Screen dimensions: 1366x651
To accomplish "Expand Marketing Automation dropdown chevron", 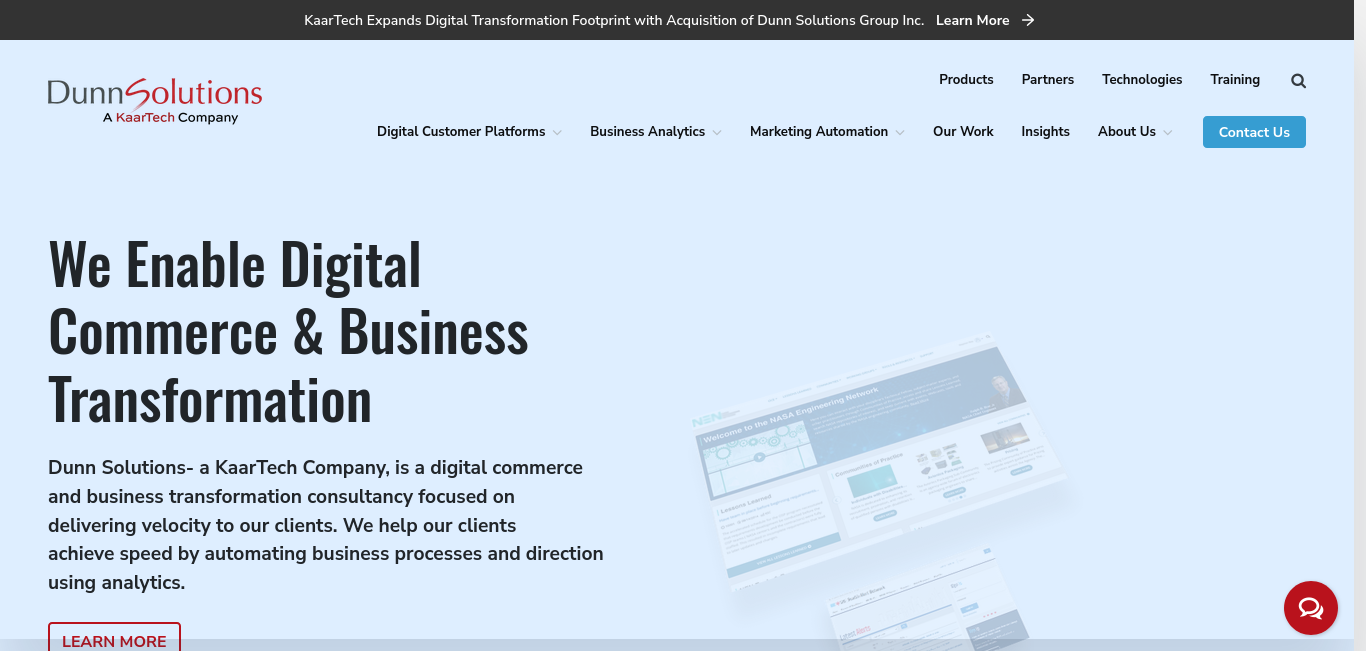I will click(900, 132).
